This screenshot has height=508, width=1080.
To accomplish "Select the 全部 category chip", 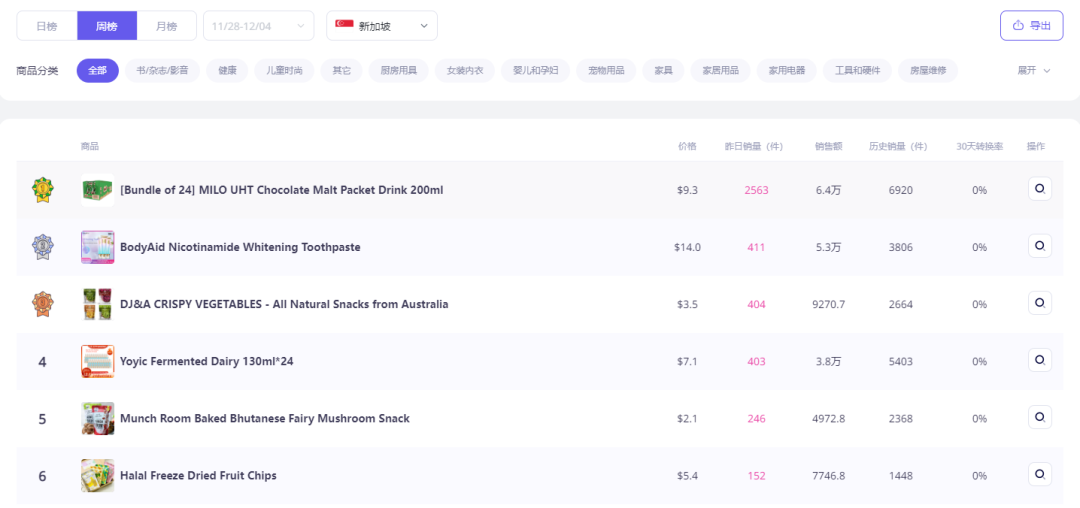I will [x=98, y=71].
